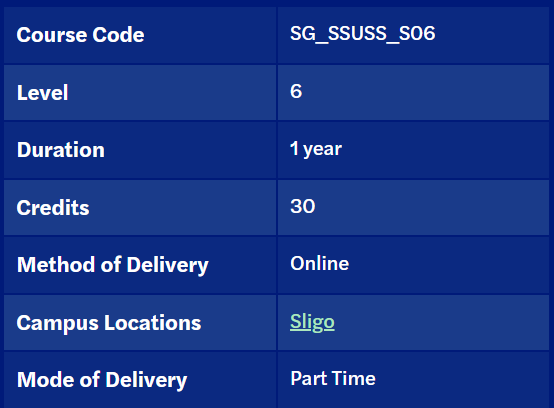Click the Course Code row value cell

(413, 35)
